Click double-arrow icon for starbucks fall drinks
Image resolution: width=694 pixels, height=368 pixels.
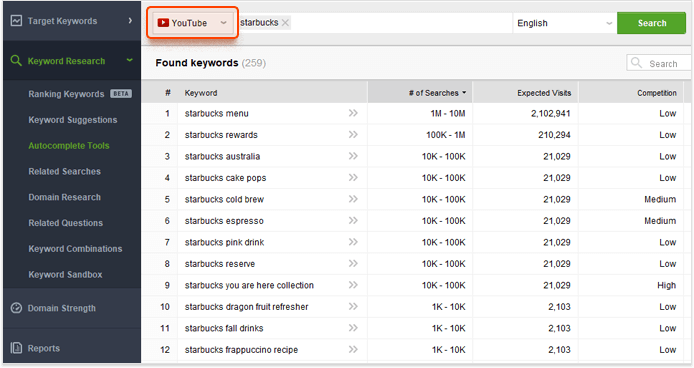coord(353,328)
